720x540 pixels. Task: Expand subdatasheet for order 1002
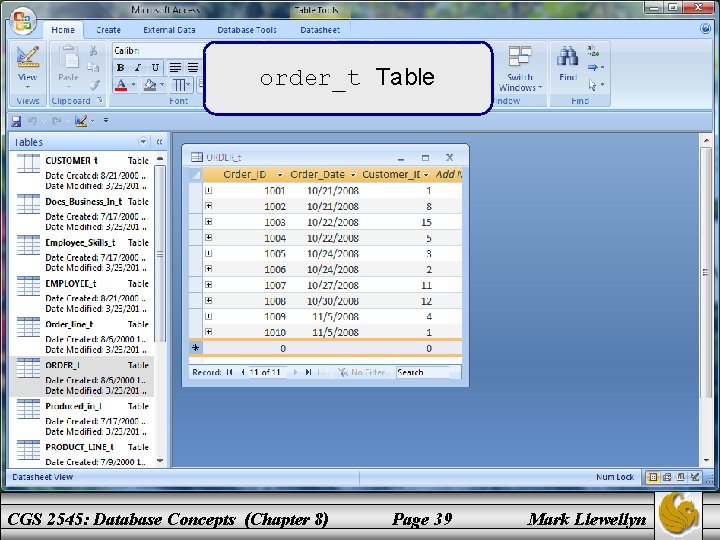click(208, 206)
